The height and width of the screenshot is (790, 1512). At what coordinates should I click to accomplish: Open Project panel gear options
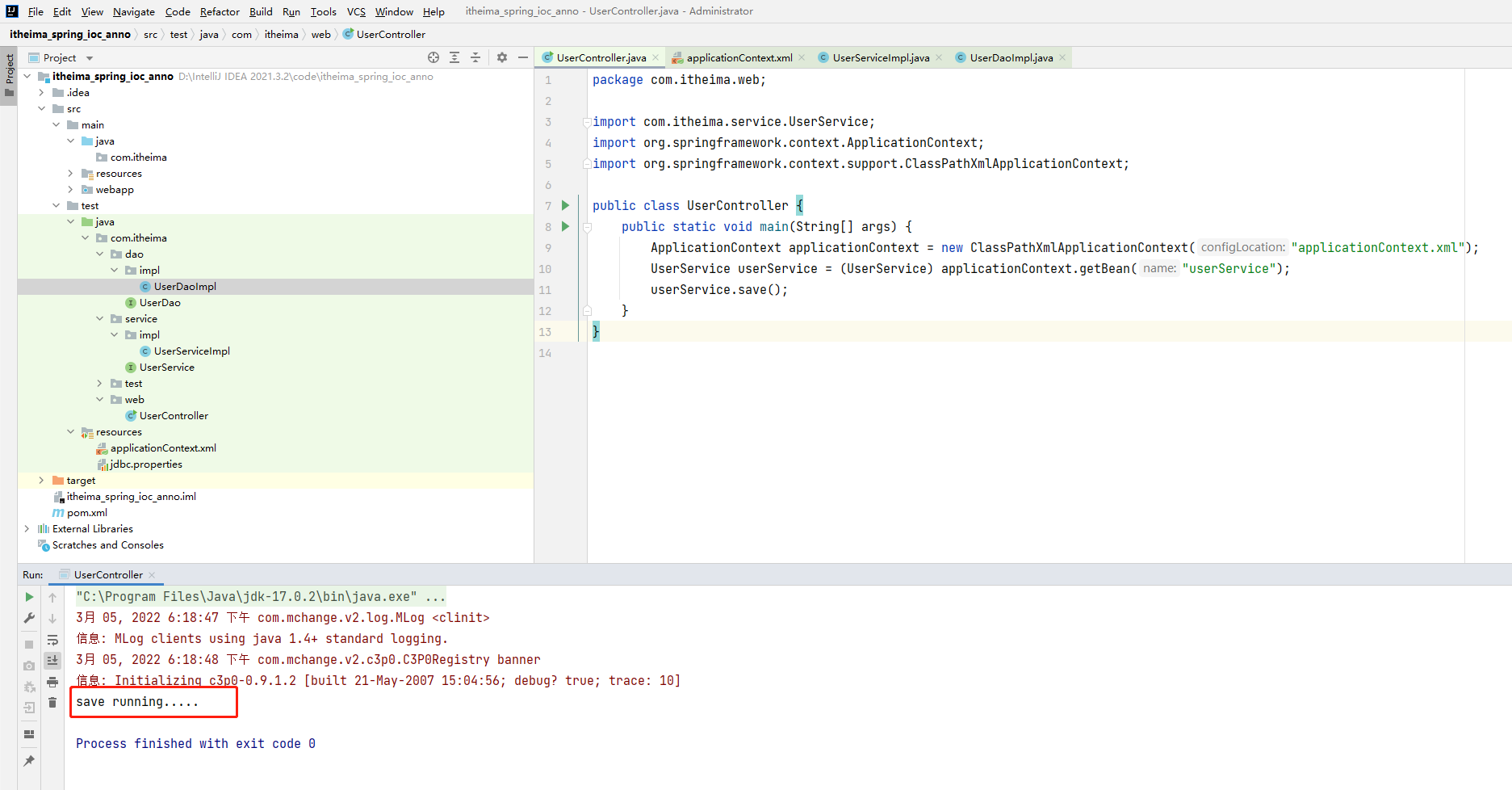tap(502, 57)
